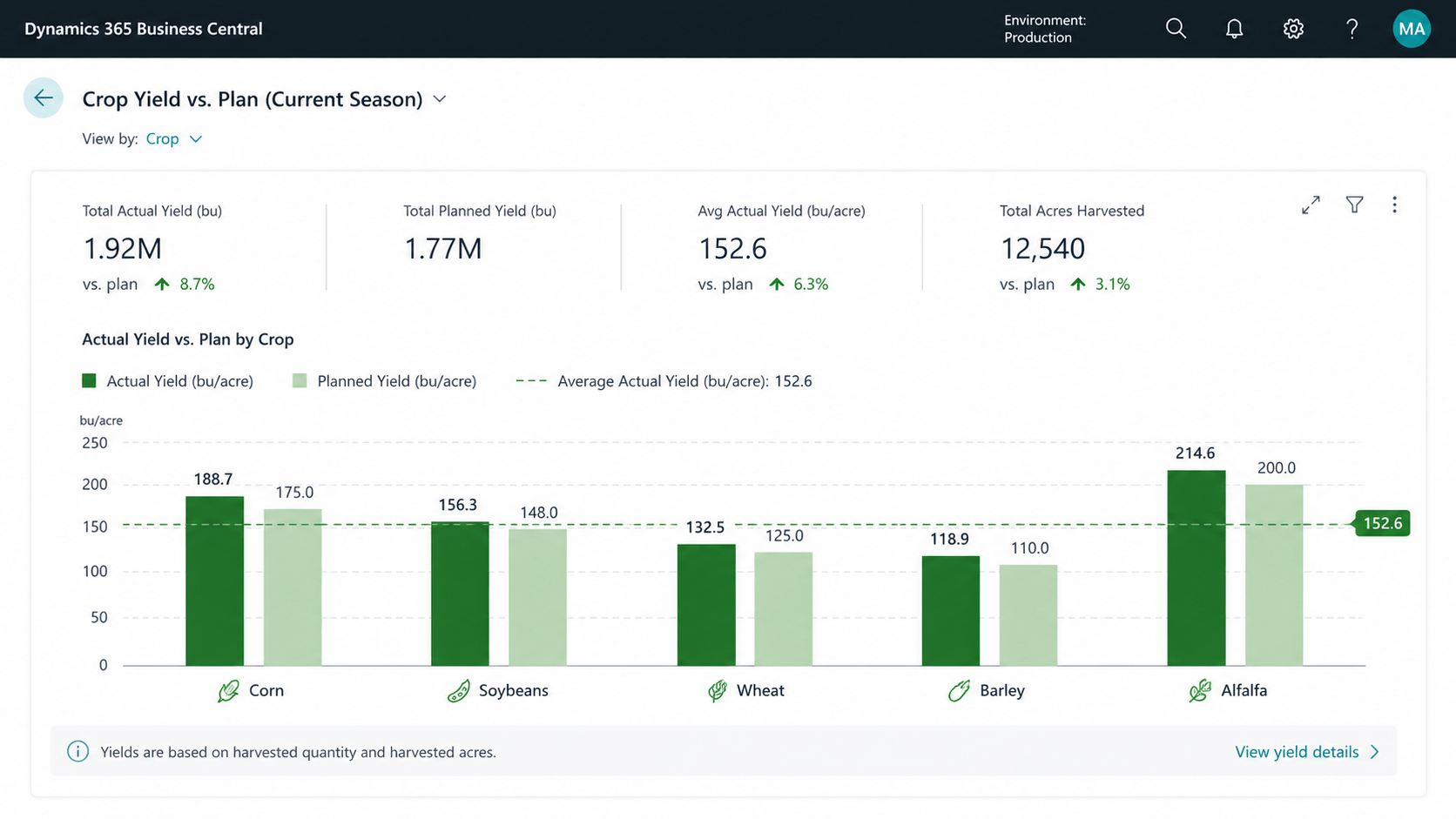Click the 8.7% vs. plan indicator

point(185,284)
